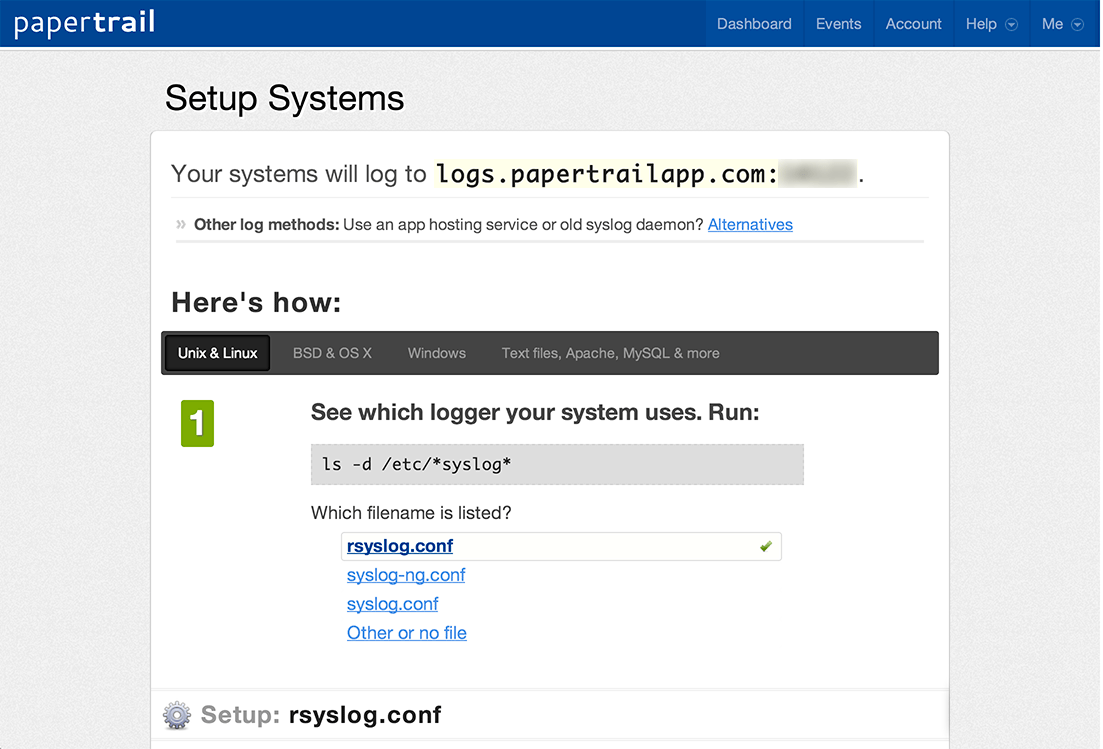Switch to the Windows tab

tap(437, 353)
